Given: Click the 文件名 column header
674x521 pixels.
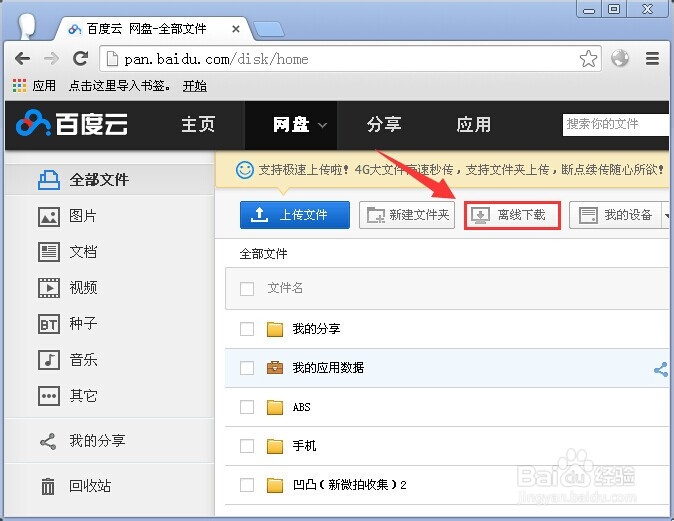Looking at the screenshot, I should (x=285, y=288).
